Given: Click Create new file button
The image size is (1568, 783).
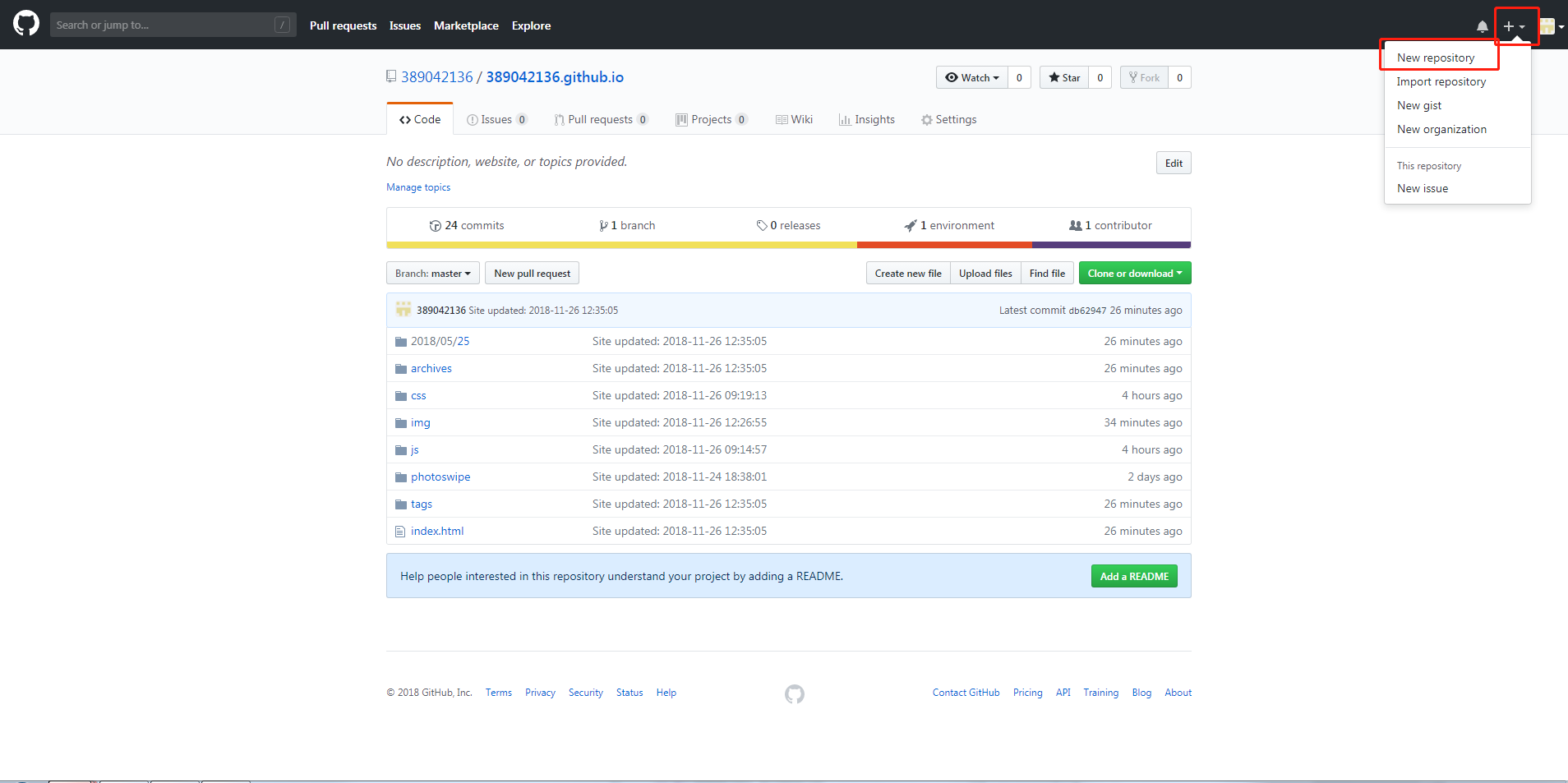Looking at the screenshot, I should click(908, 274).
